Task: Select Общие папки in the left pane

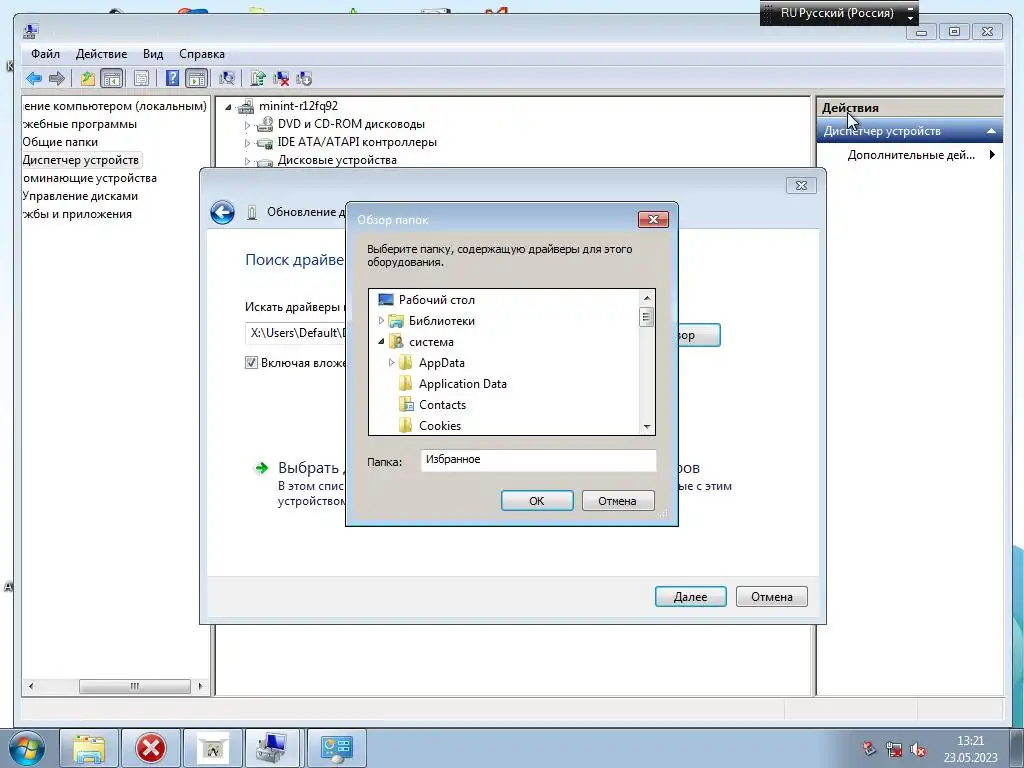Action: coord(60,142)
